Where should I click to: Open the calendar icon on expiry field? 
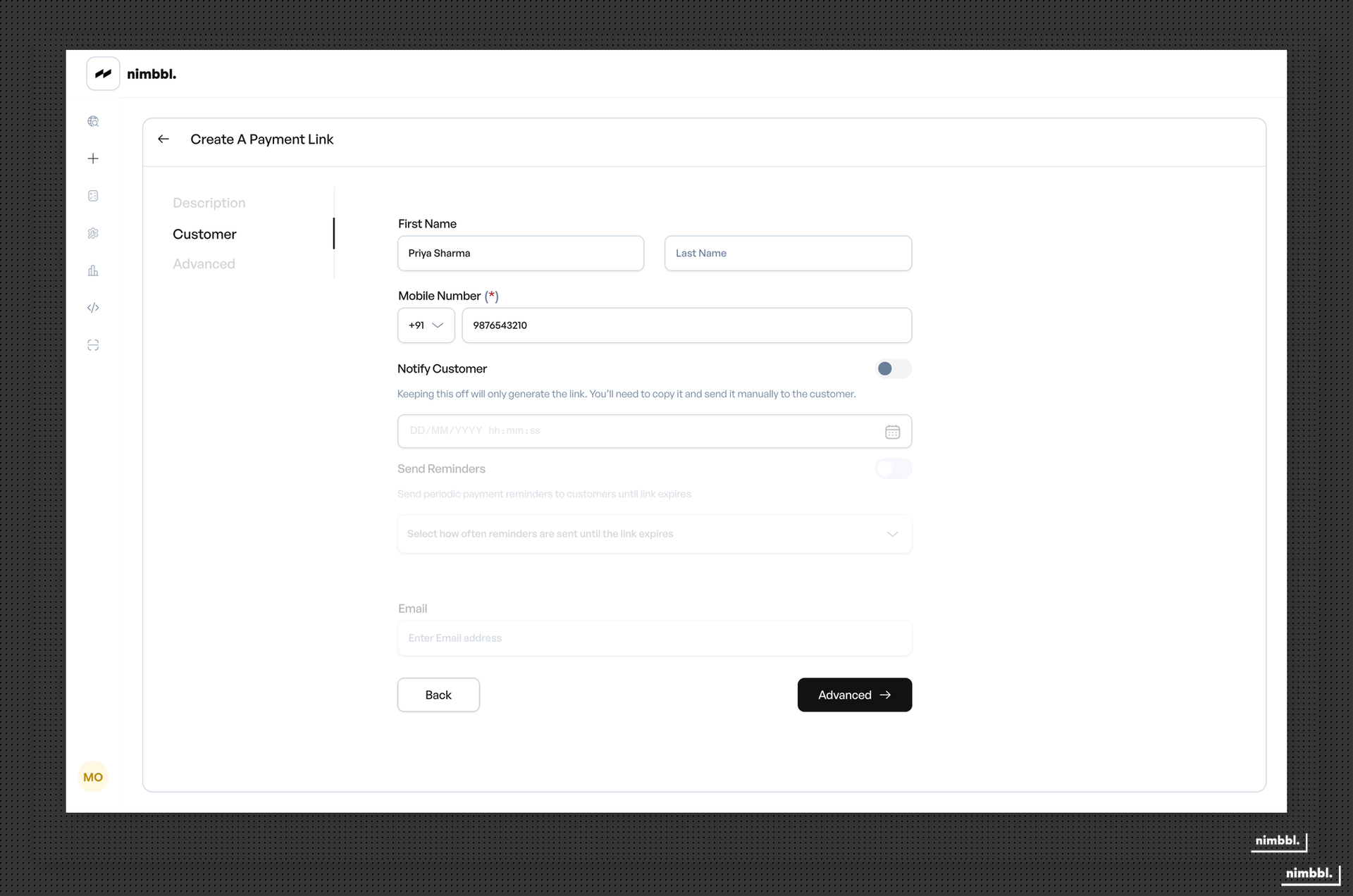pos(893,431)
